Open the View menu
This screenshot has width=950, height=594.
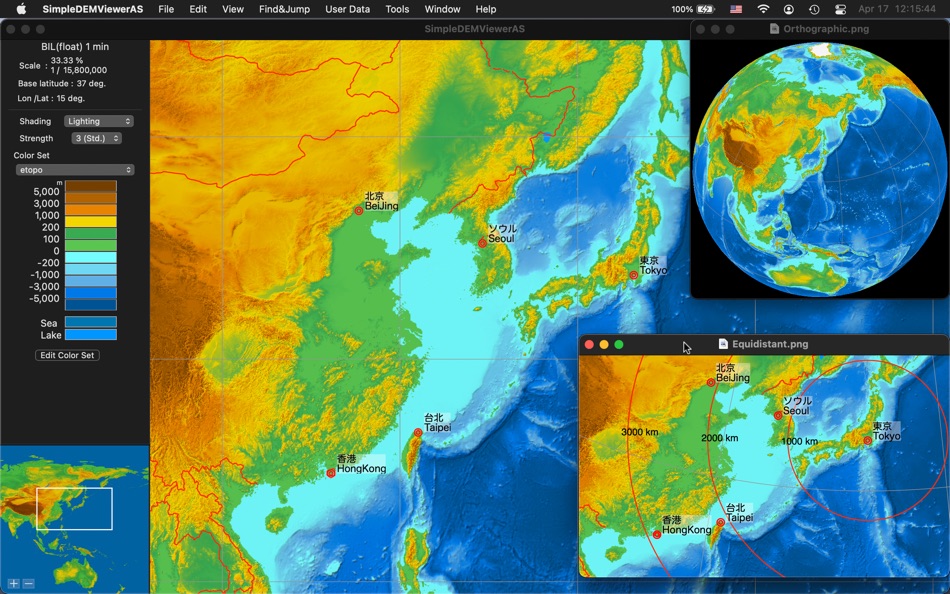233,9
